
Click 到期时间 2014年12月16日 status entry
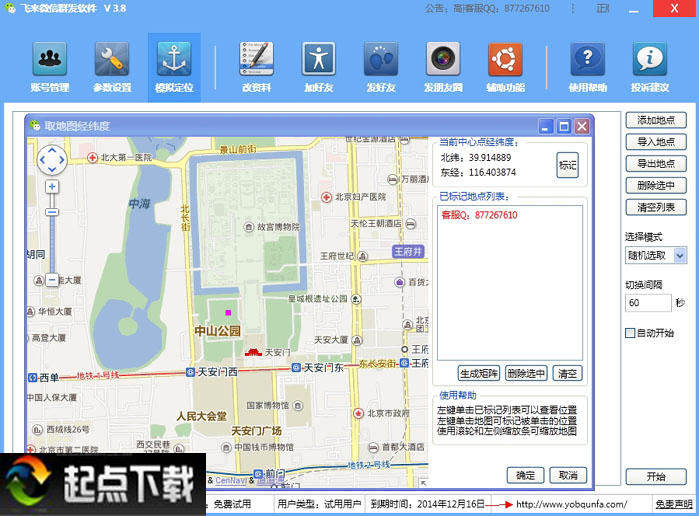pyautogui.click(x=428, y=504)
